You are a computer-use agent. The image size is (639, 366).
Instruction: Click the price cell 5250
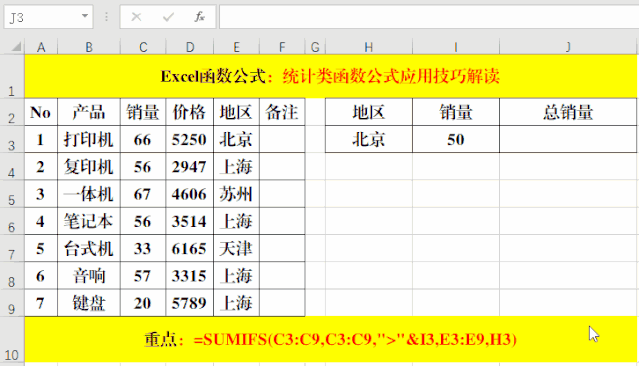coord(189,139)
